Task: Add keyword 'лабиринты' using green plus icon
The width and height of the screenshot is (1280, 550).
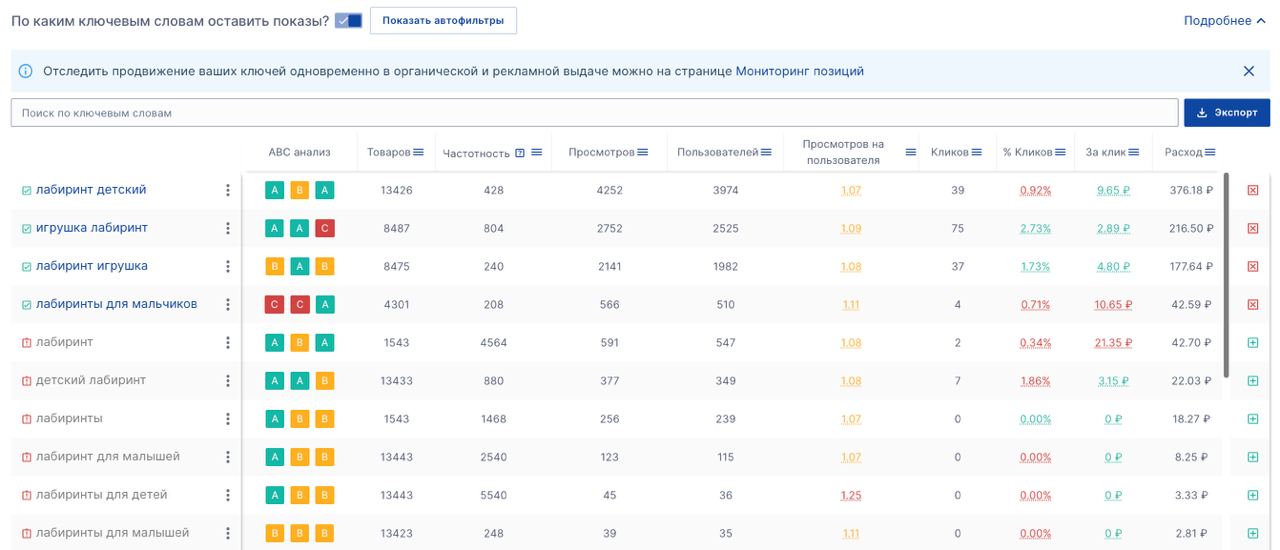Action: click(1253, 419)
